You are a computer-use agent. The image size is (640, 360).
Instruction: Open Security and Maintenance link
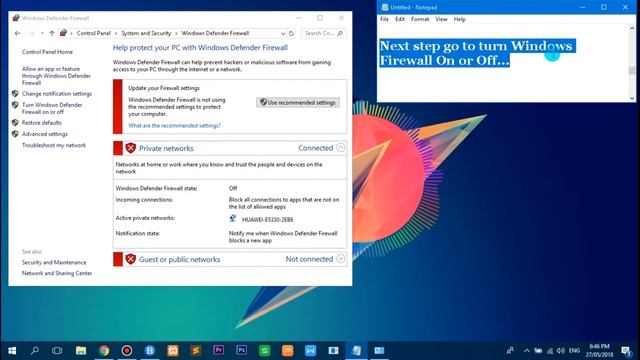coord(54,262)
